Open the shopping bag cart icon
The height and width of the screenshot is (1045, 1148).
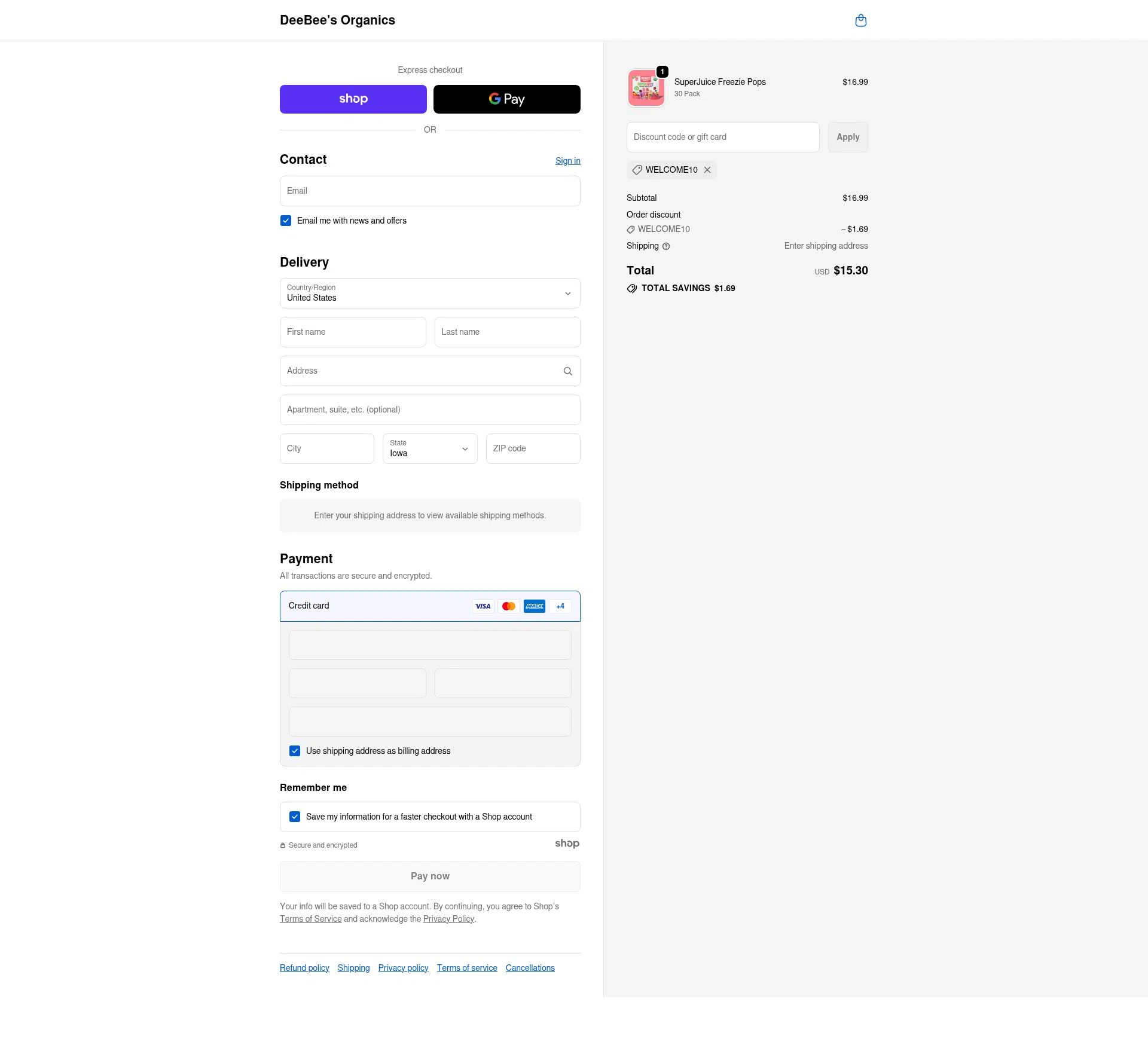860,21
